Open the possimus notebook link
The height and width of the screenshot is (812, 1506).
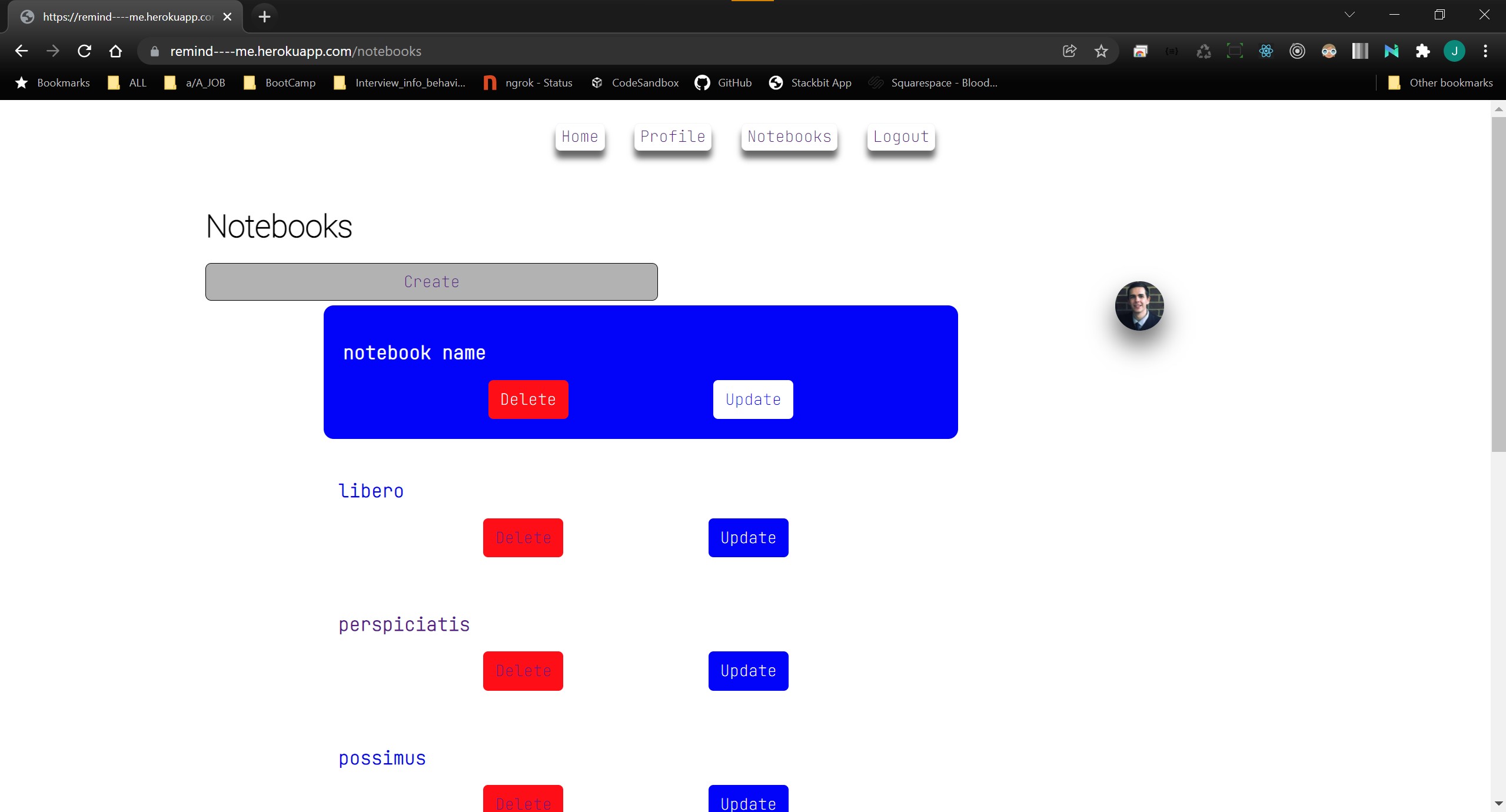382,758
